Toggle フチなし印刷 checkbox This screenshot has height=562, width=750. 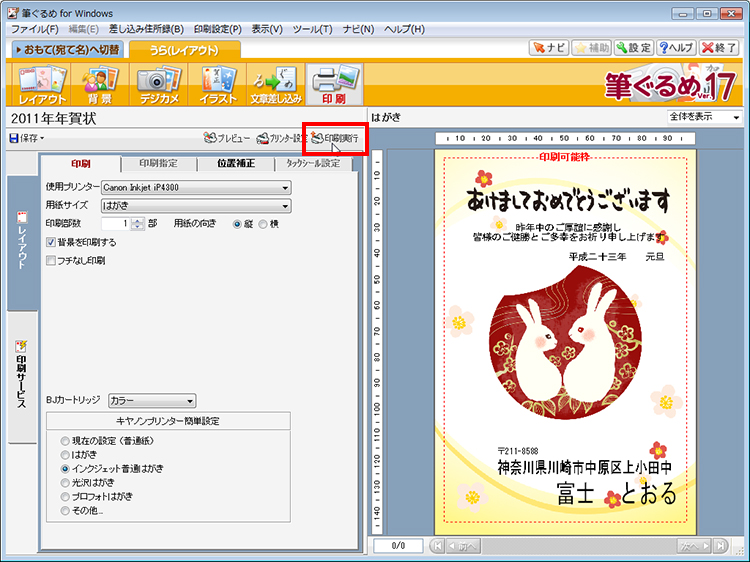[x=51, y=261]
